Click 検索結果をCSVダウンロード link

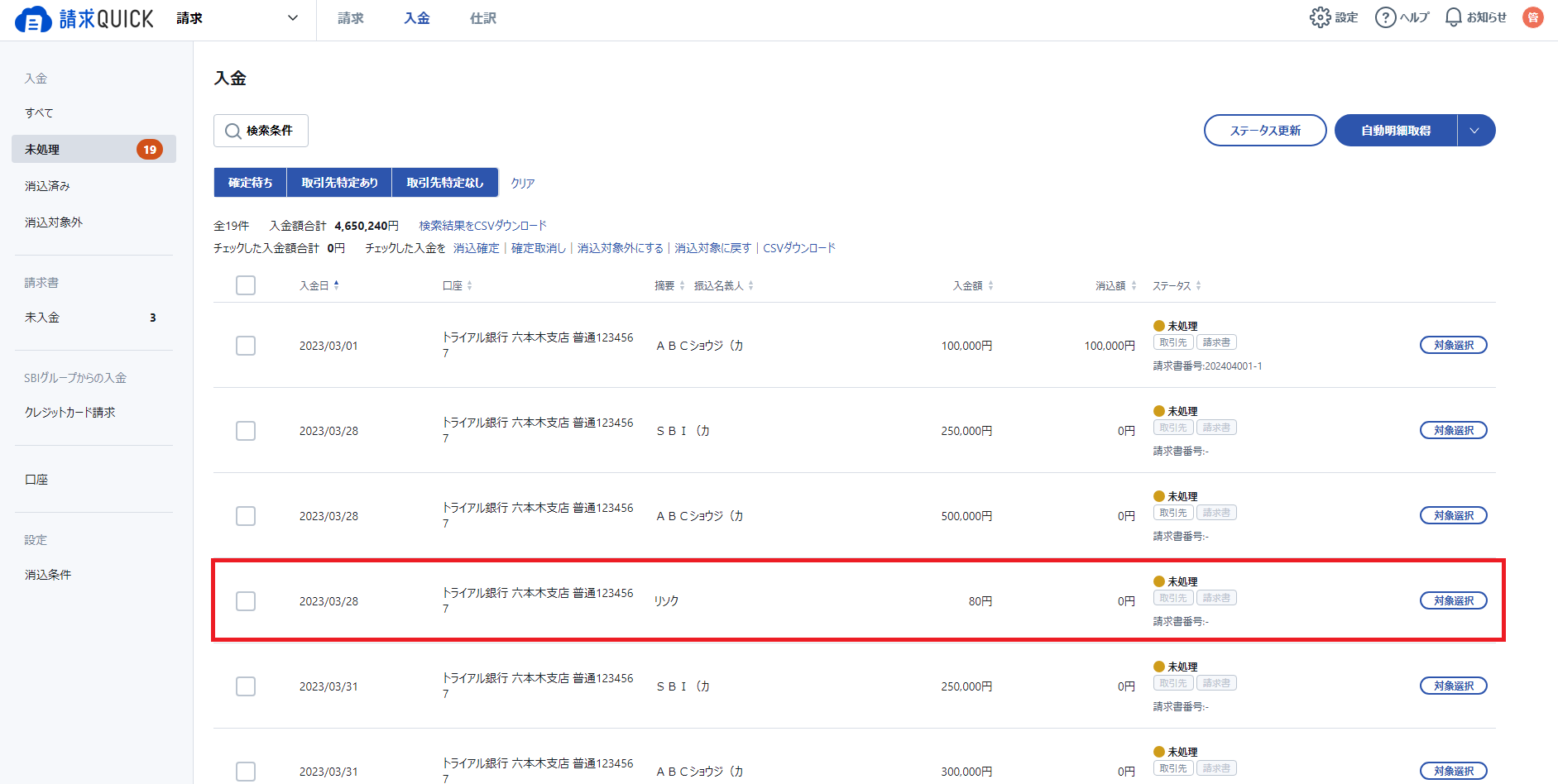pos(483,226)
